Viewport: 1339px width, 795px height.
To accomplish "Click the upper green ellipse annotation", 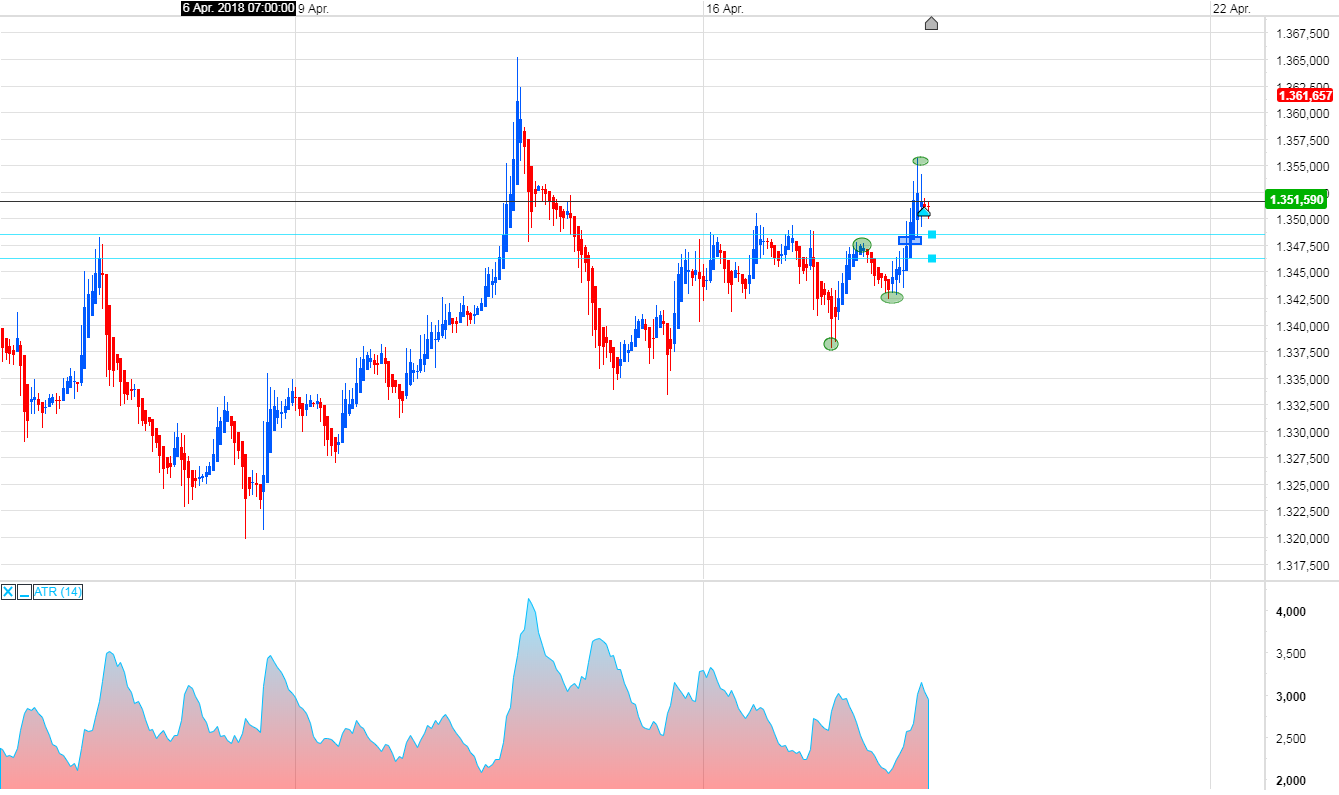I will point(920,160).
